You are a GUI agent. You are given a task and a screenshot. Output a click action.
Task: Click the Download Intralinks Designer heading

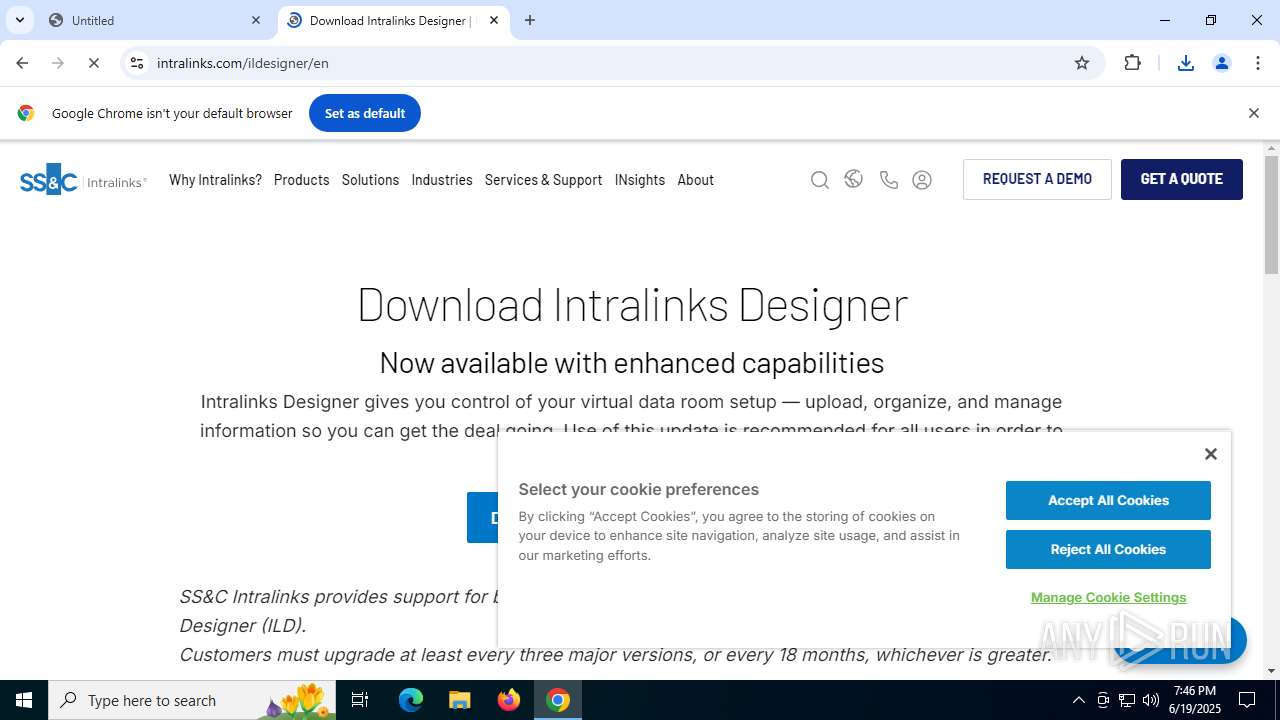[x=632, y=304]
